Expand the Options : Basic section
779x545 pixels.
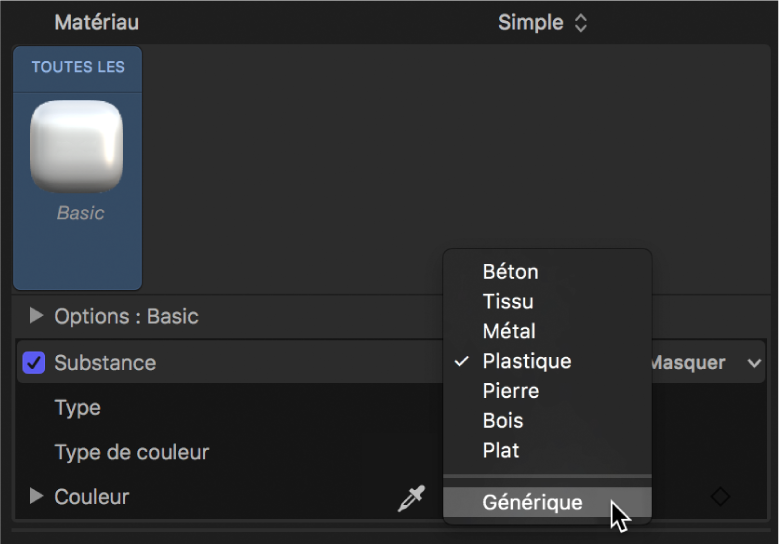point(37,316)
